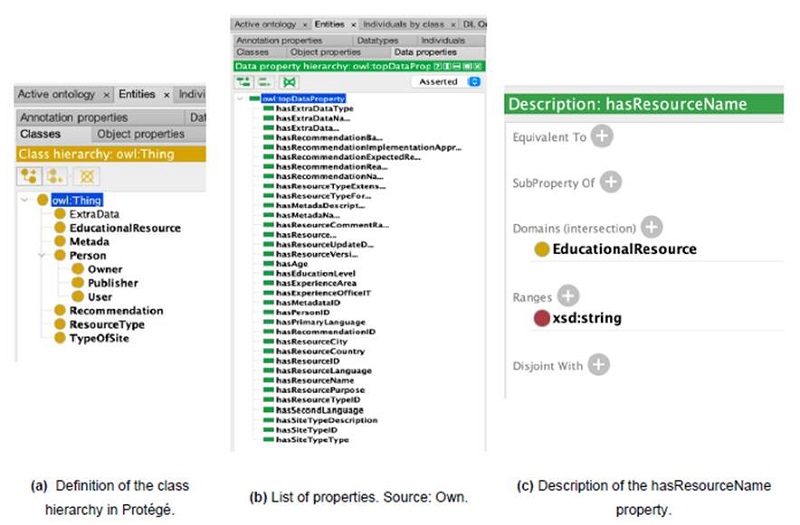800x525 pixels.
Task: Click the User class circle icon
Action: tap(78, 296)
